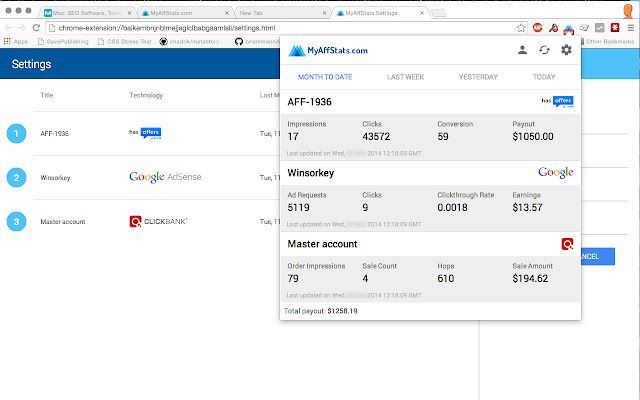Viewport: 640px width, 400px height.
Task: Open the CSS Stress Test bookmark
Action: pyautogui.click(x=124, y=42)
